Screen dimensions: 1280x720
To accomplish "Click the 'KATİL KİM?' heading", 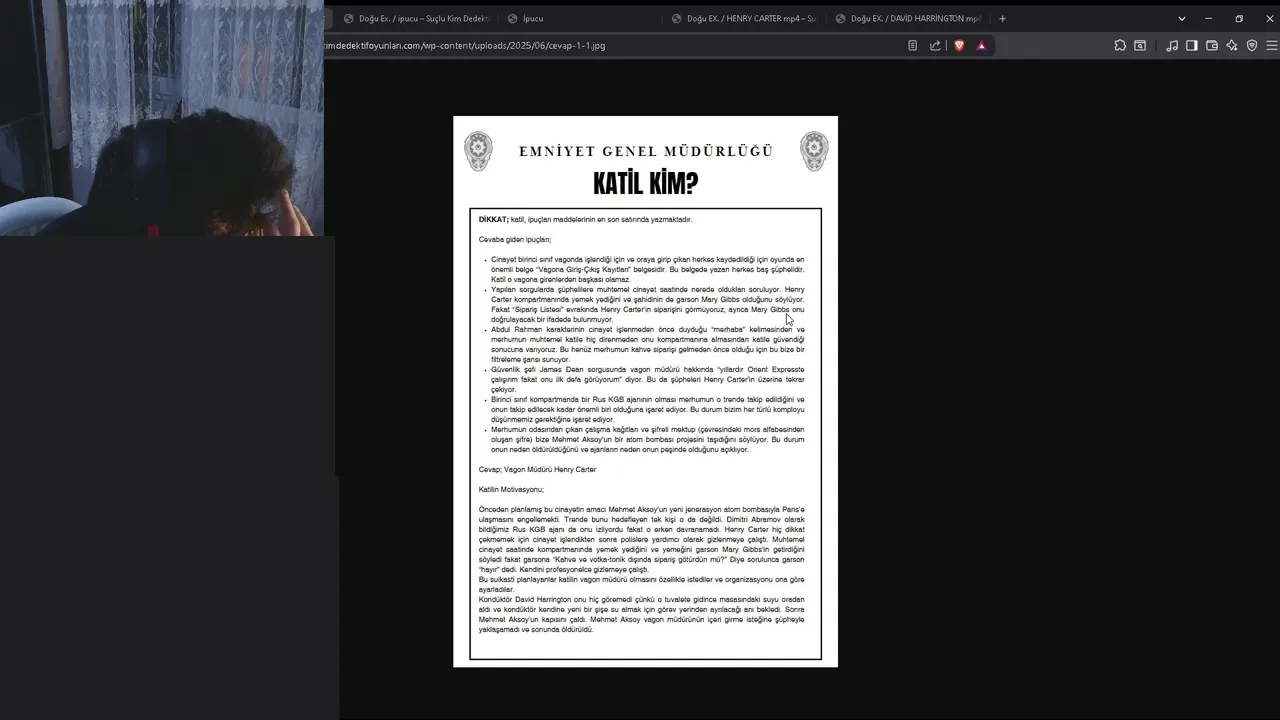I will point(646,184).
